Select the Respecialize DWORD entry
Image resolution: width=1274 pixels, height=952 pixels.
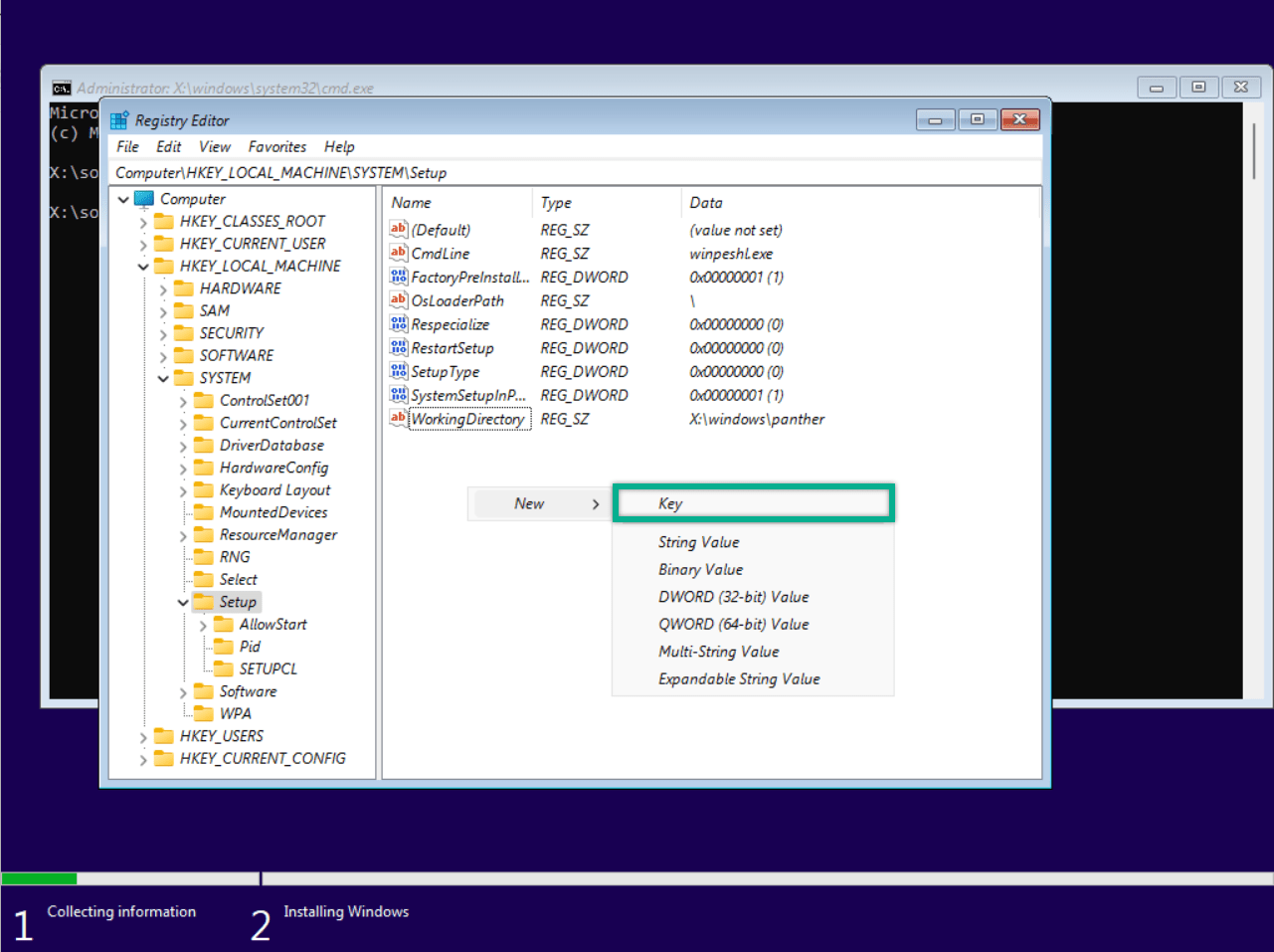[x=450, y=323]
